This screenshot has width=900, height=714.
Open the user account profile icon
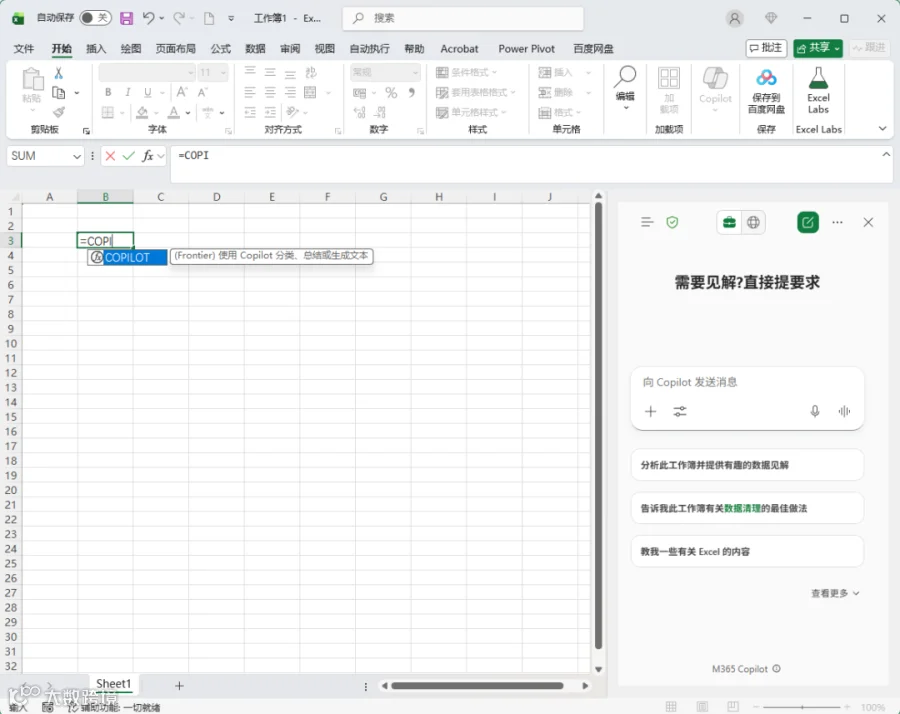click(734, 18)
